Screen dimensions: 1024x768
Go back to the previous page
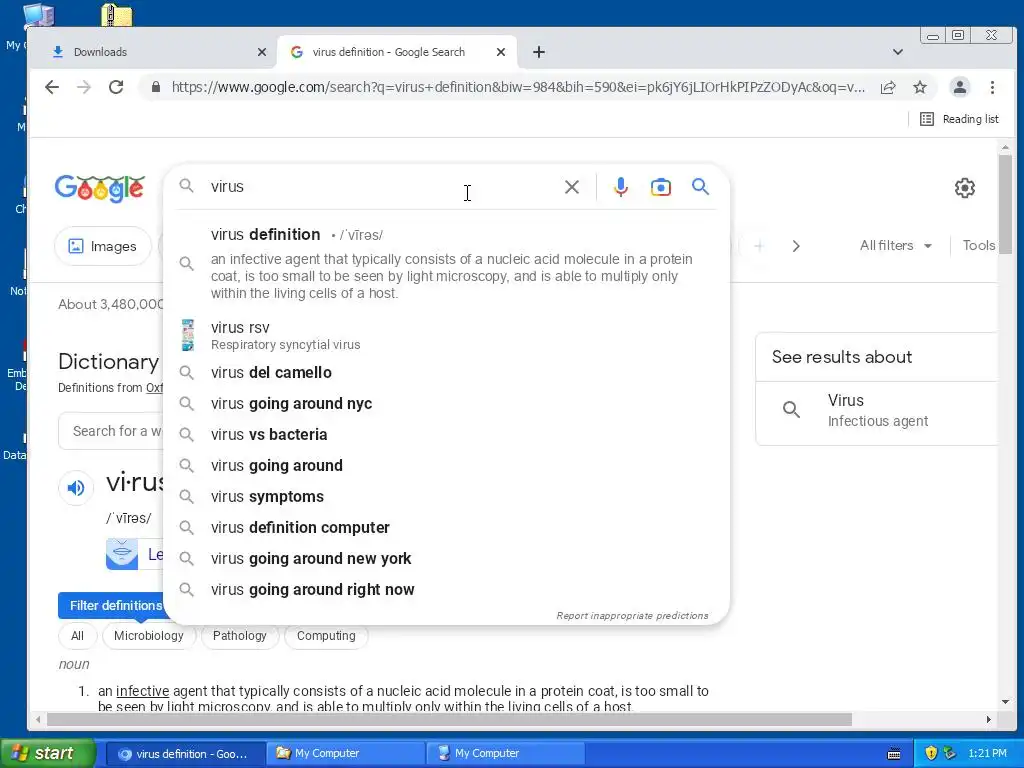[52, 87]
